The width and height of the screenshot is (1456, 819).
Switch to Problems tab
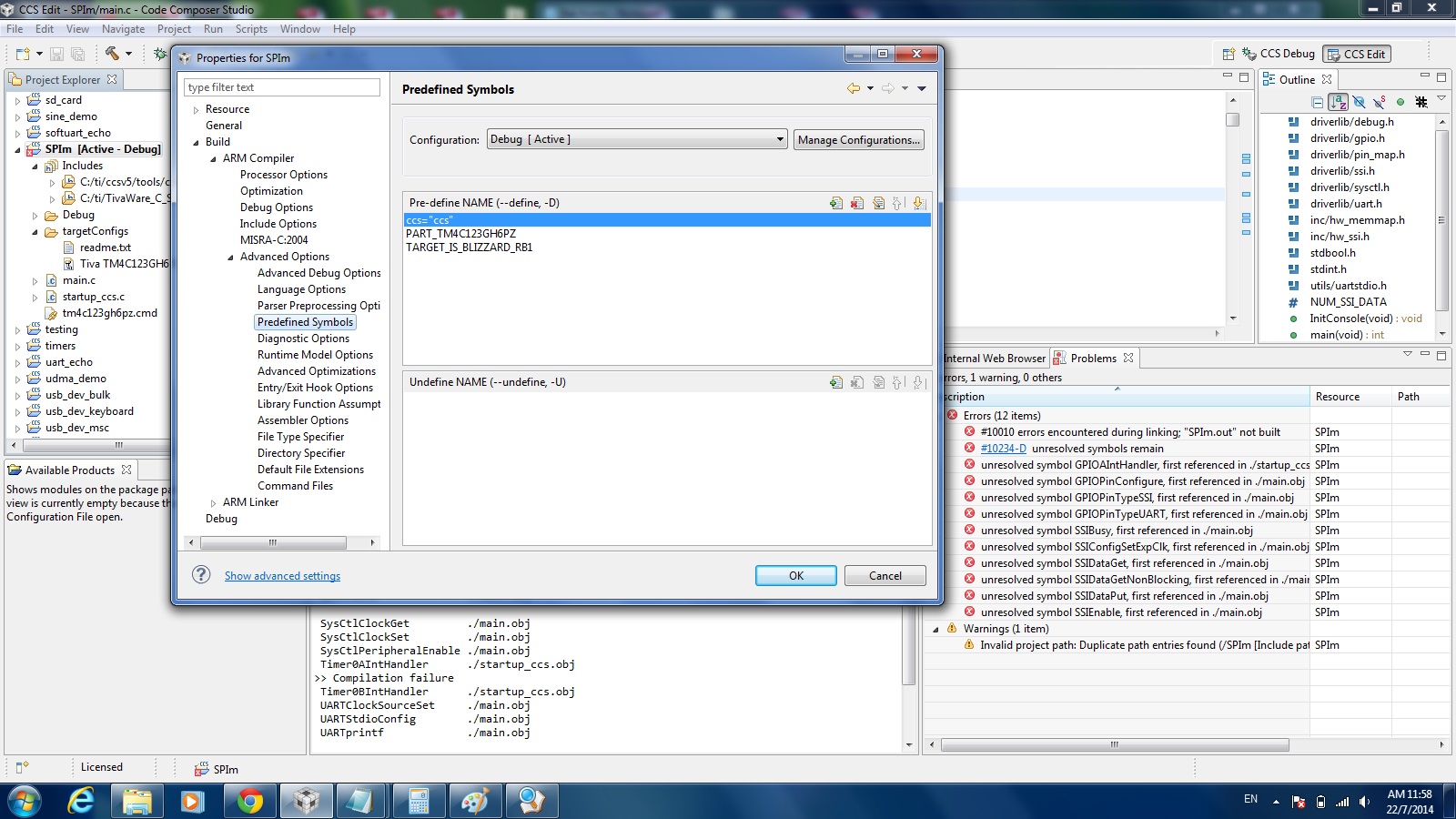click(1093, 359)
